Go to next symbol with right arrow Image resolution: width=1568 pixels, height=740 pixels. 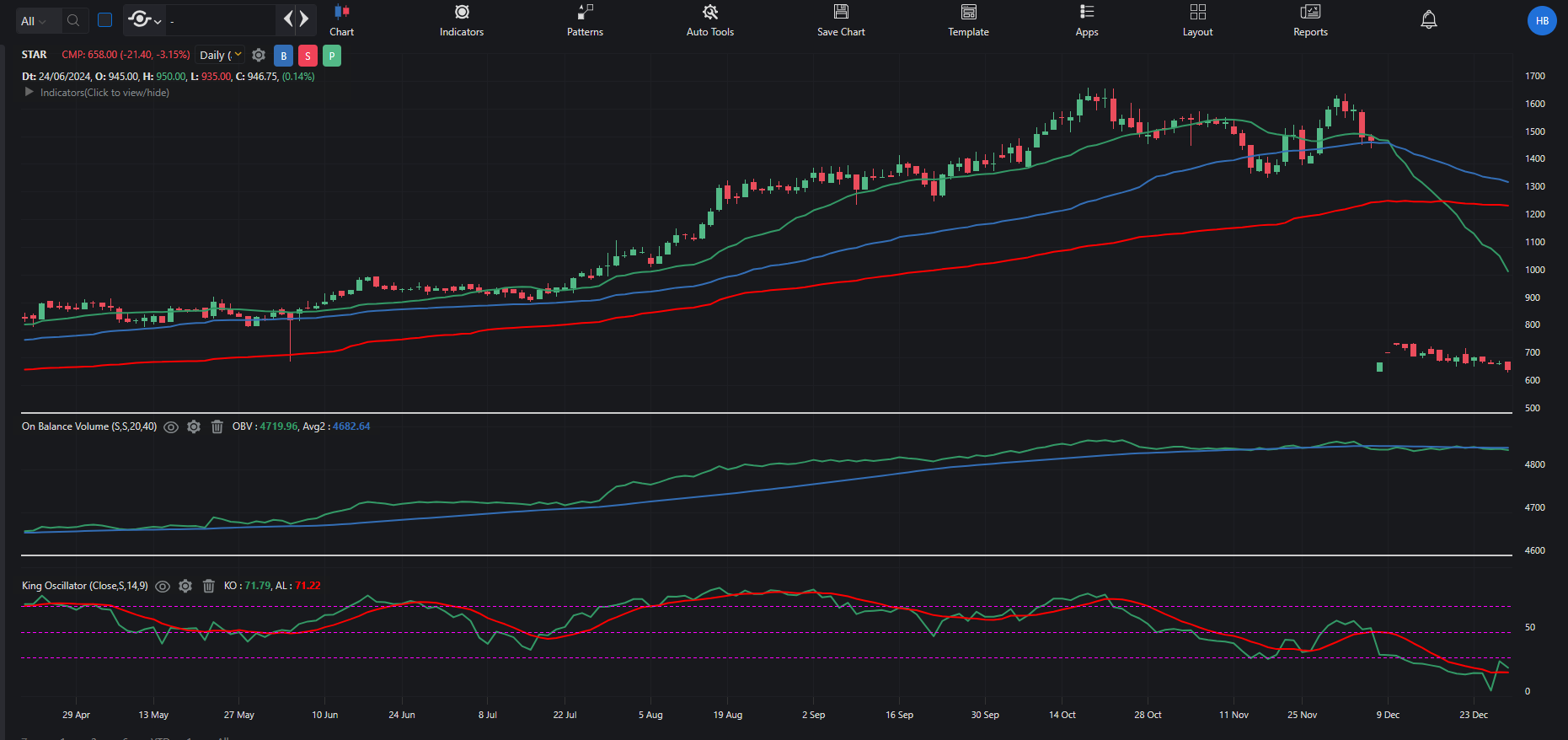pos(304,19)
